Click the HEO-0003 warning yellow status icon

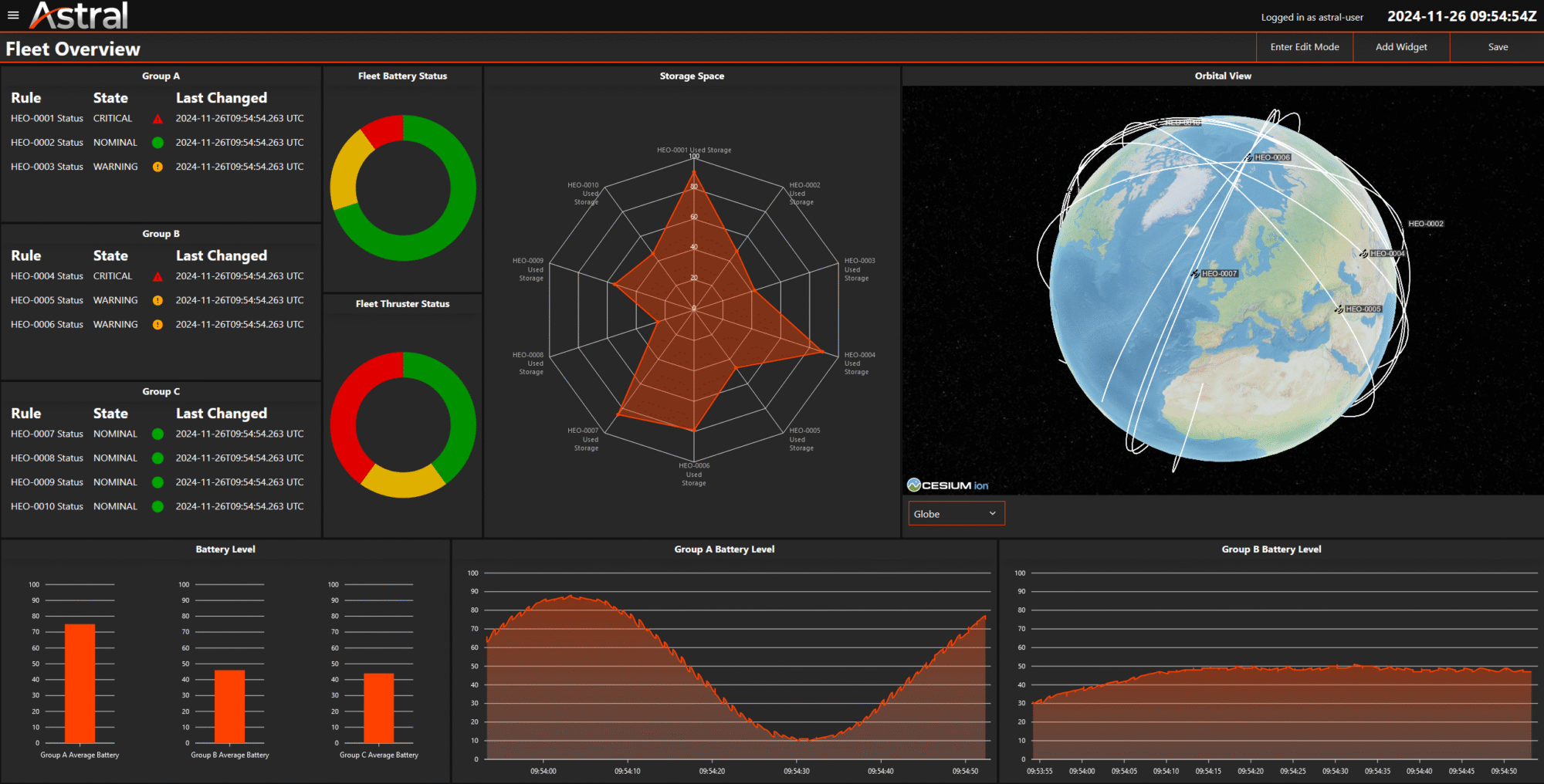coord(157,167)
